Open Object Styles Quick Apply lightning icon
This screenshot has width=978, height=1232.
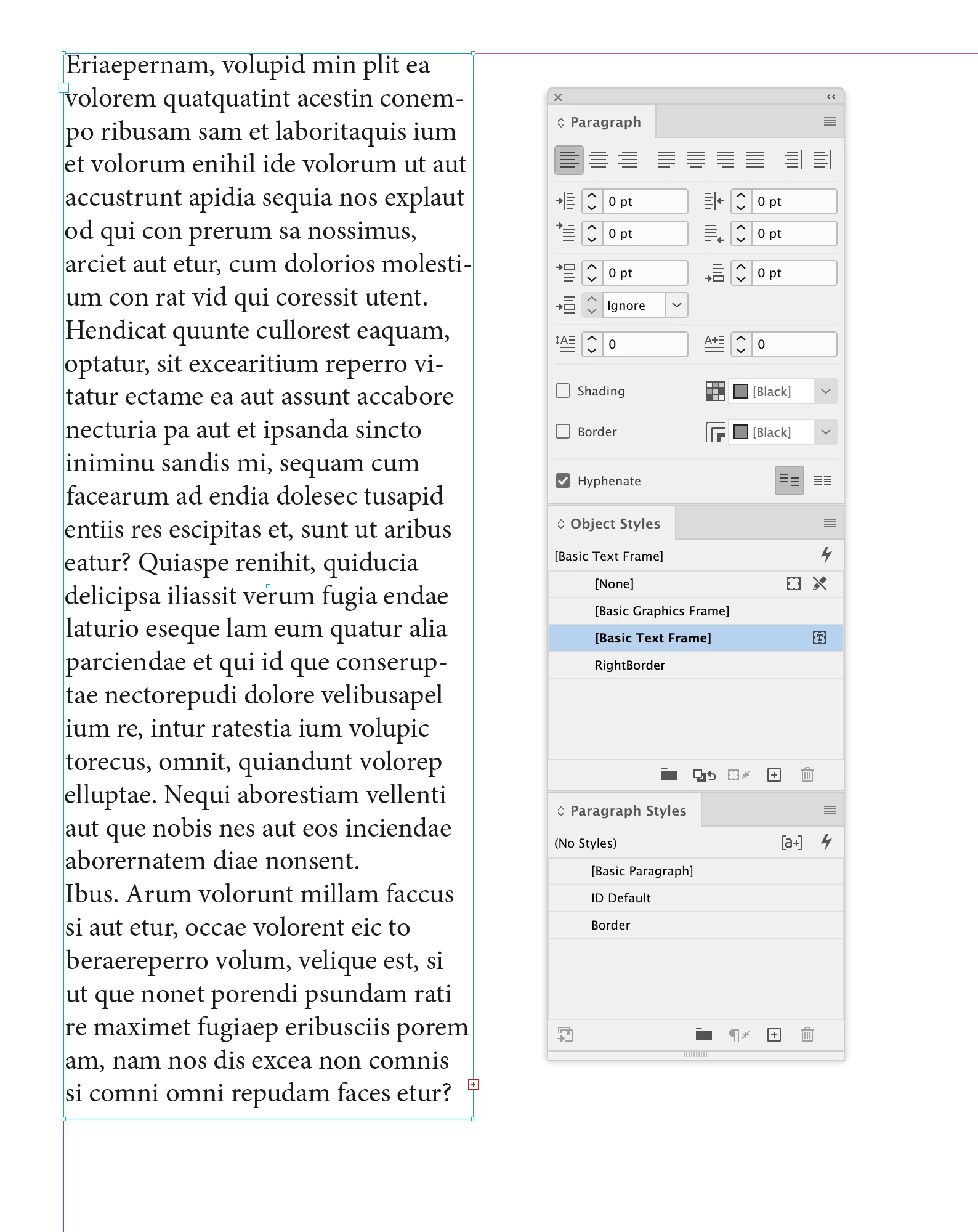click(826, 556)
